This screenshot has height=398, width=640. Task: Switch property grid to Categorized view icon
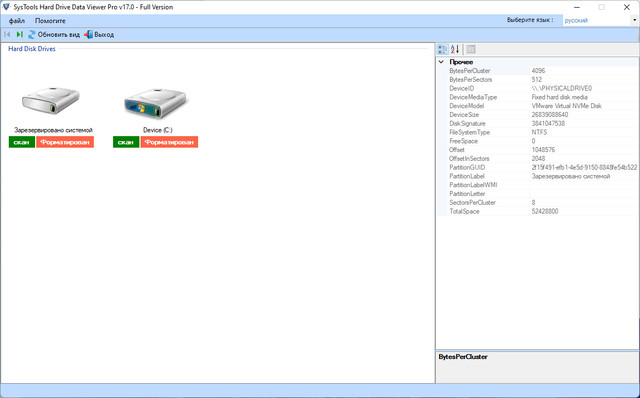443,49
